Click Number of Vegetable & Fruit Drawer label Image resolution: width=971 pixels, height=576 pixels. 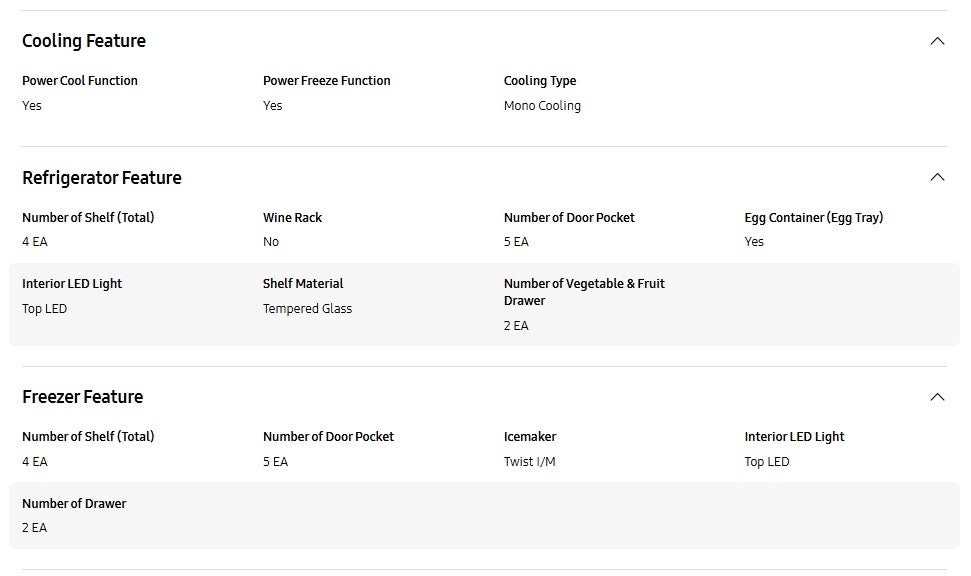(584, 292)
